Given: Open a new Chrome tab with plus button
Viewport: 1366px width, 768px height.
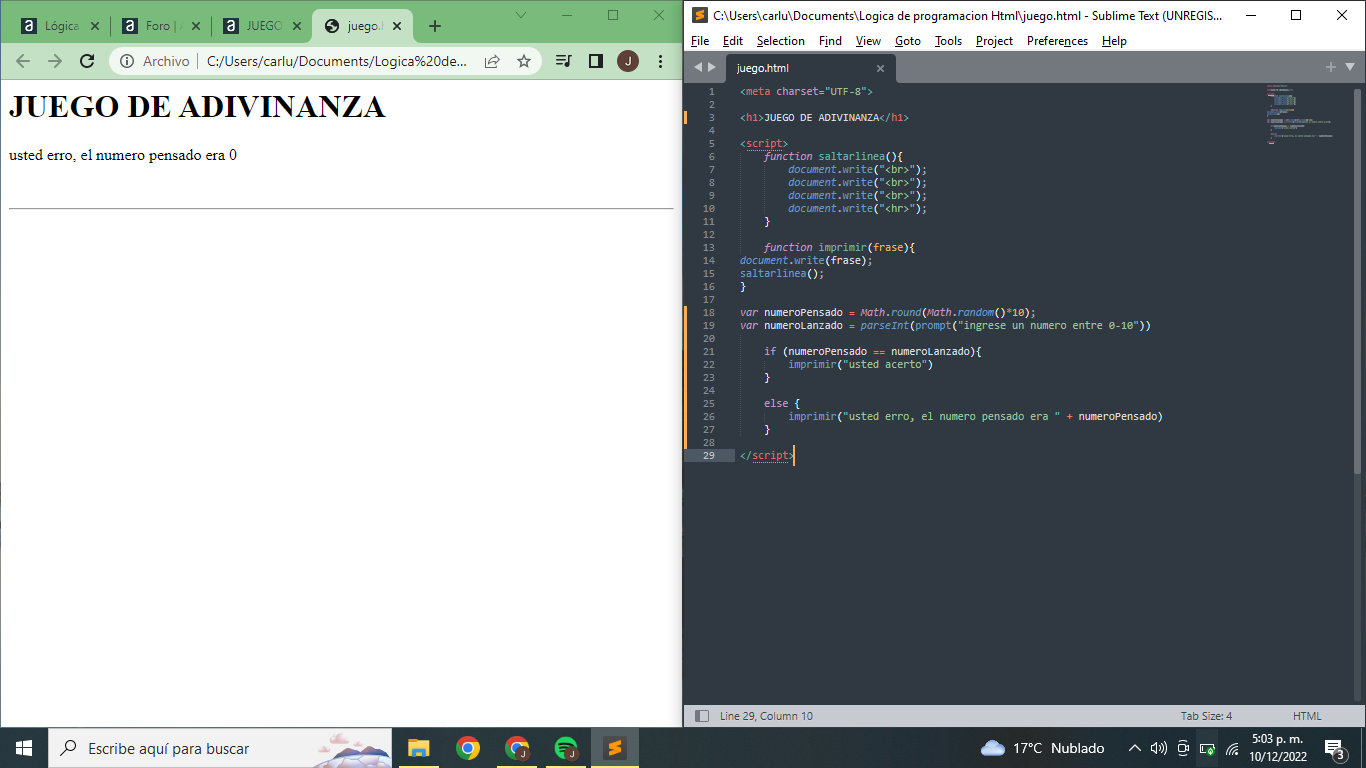Looking at the screenshot, I should click(x=434, y=26).
